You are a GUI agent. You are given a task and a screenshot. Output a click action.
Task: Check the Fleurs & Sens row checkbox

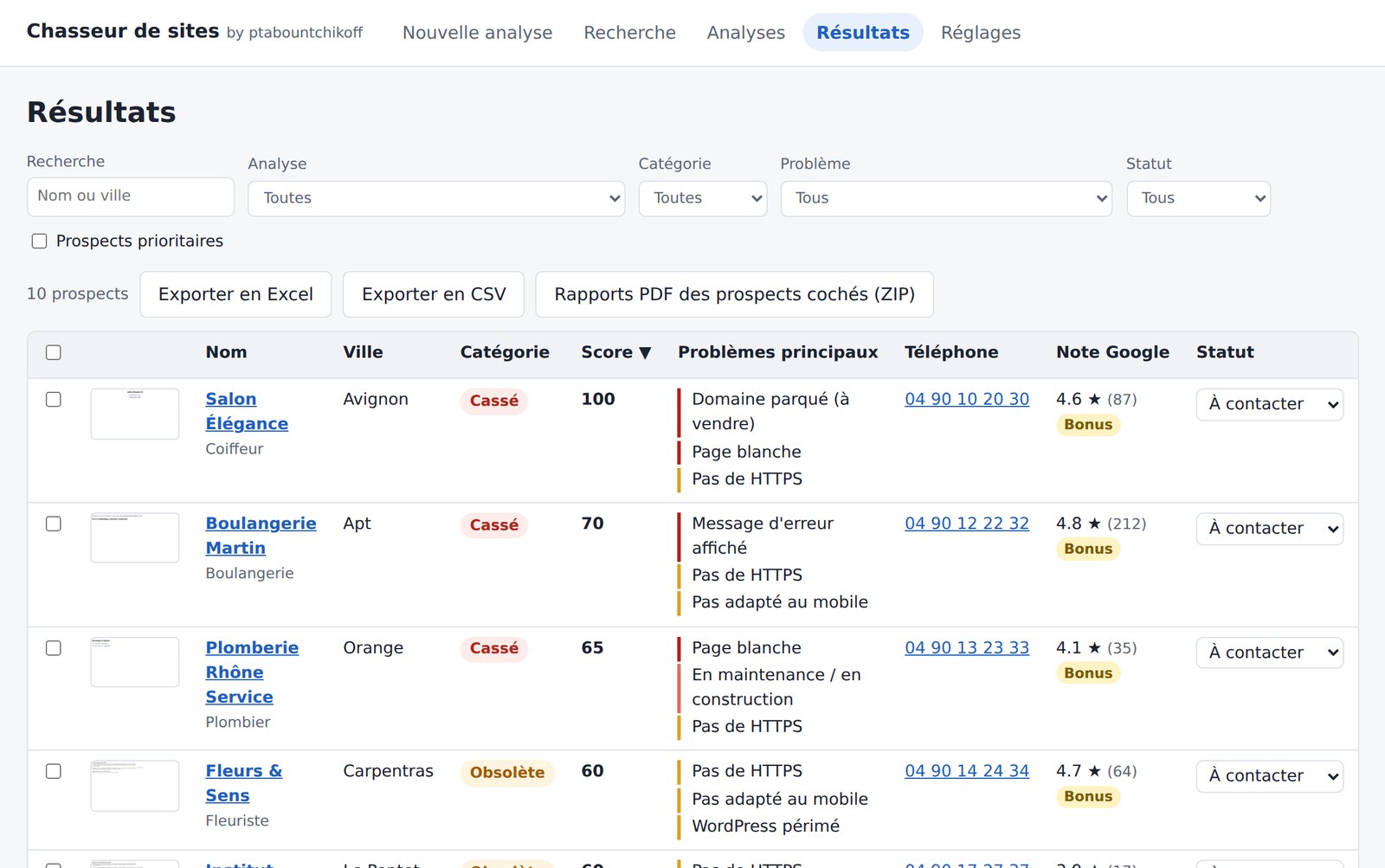click(x=54, y=771)
